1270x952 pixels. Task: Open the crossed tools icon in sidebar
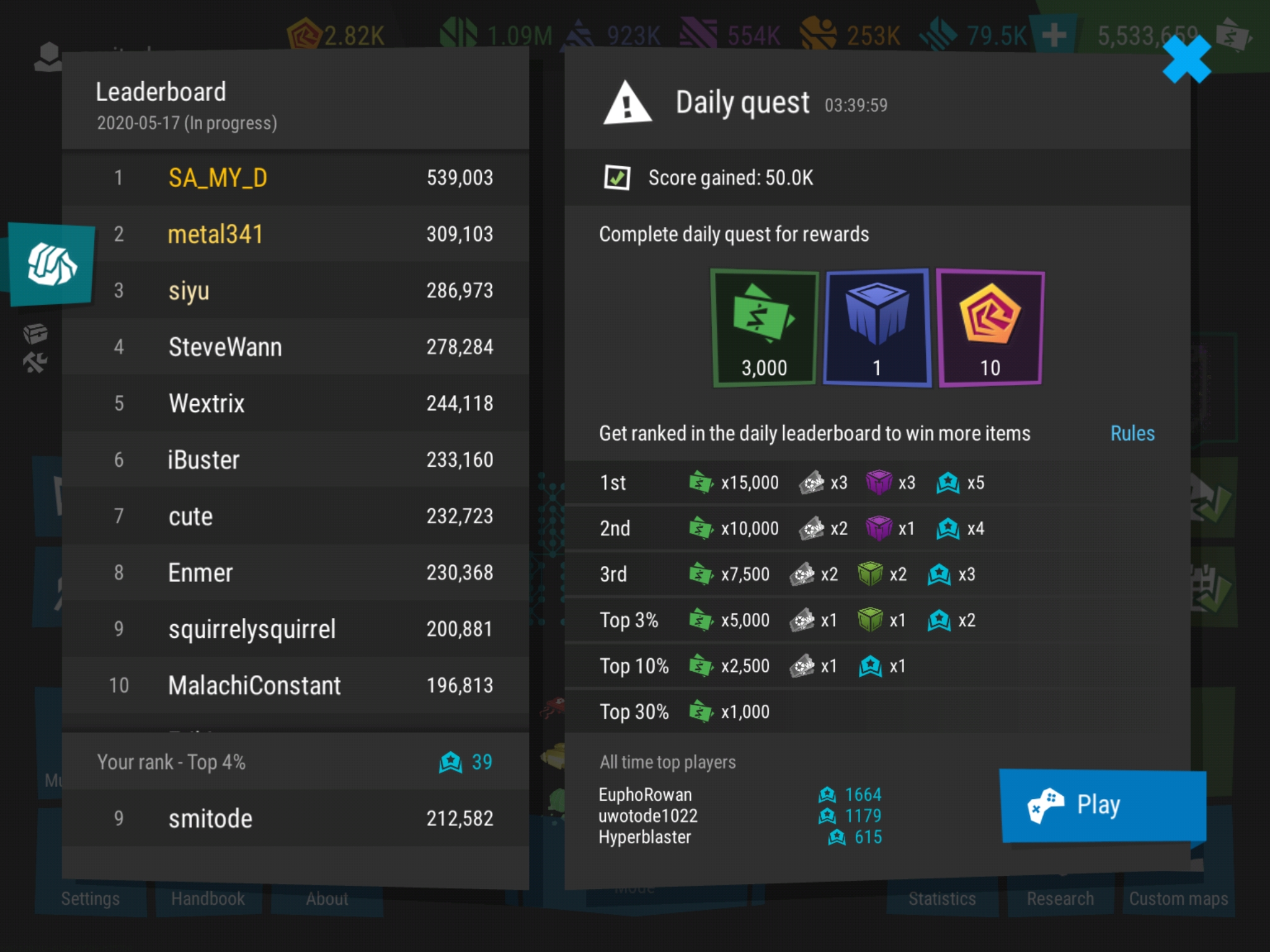coord(35,362)
